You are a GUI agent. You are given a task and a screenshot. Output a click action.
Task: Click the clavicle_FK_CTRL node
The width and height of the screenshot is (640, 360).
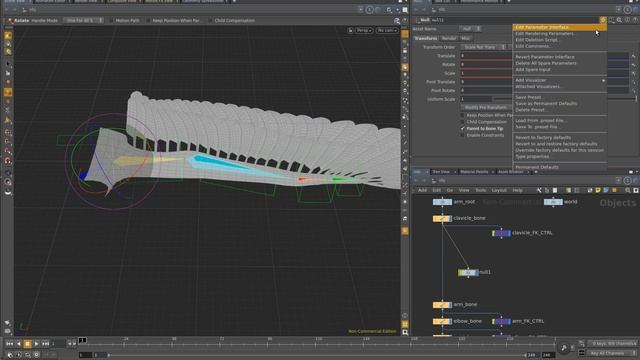[x=501, y=233]
